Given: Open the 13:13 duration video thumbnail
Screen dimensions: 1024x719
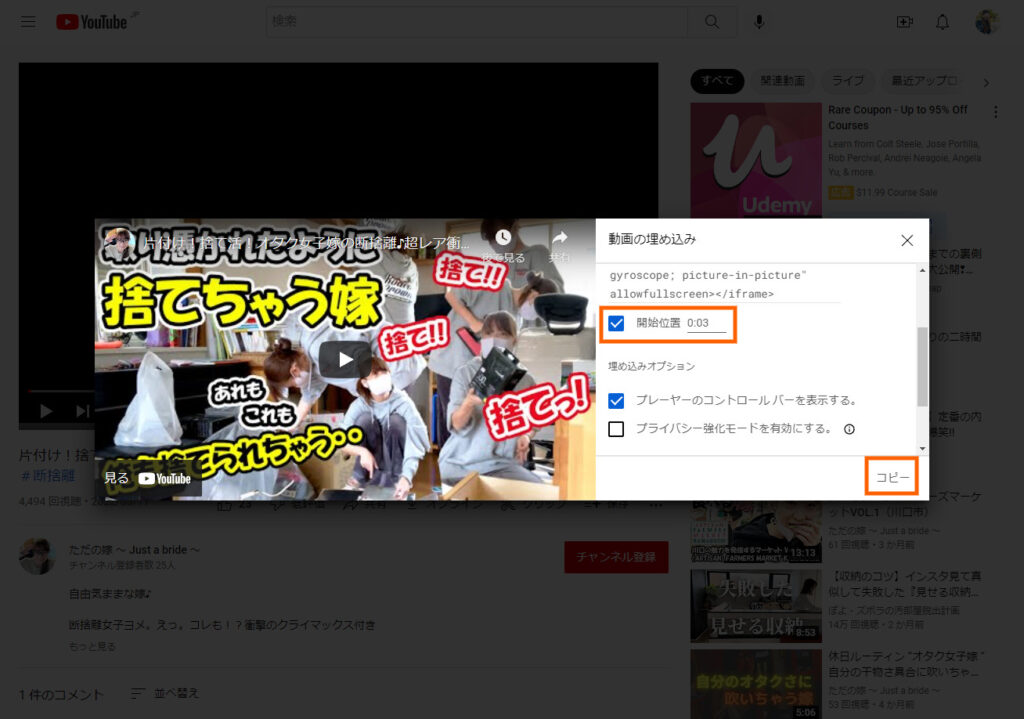Looking at the screenshot, I should pos(756,532).
